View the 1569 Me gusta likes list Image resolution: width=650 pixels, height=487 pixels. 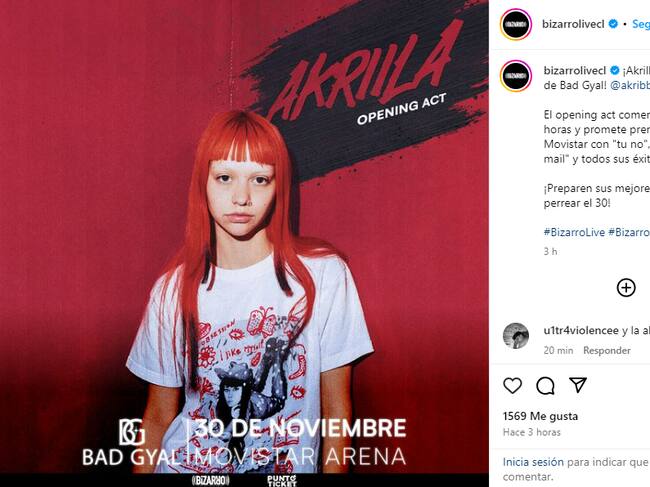[x=540, y=416]
